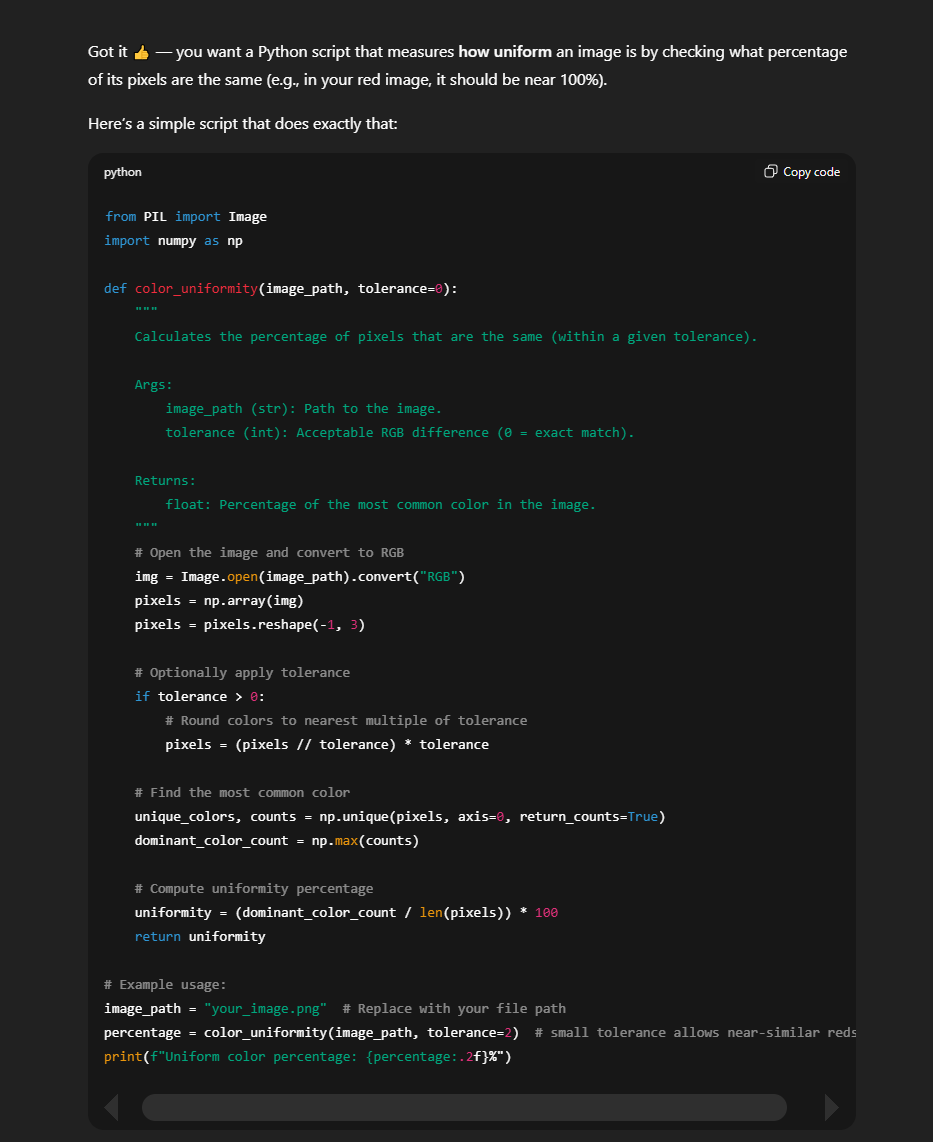Viewport: 933px width, 1142px height.
Task: Click docstring line 'Calculates the percentage of pixels'
Action: point(446,337)
